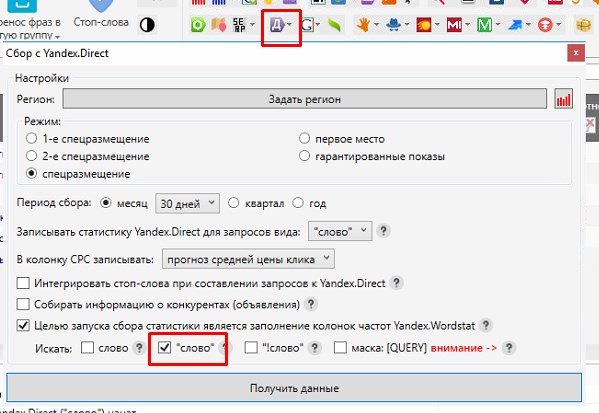Click the black-white contrast circle icon
Viewport: 599px width, 413px height.
(x=147, y=25)
